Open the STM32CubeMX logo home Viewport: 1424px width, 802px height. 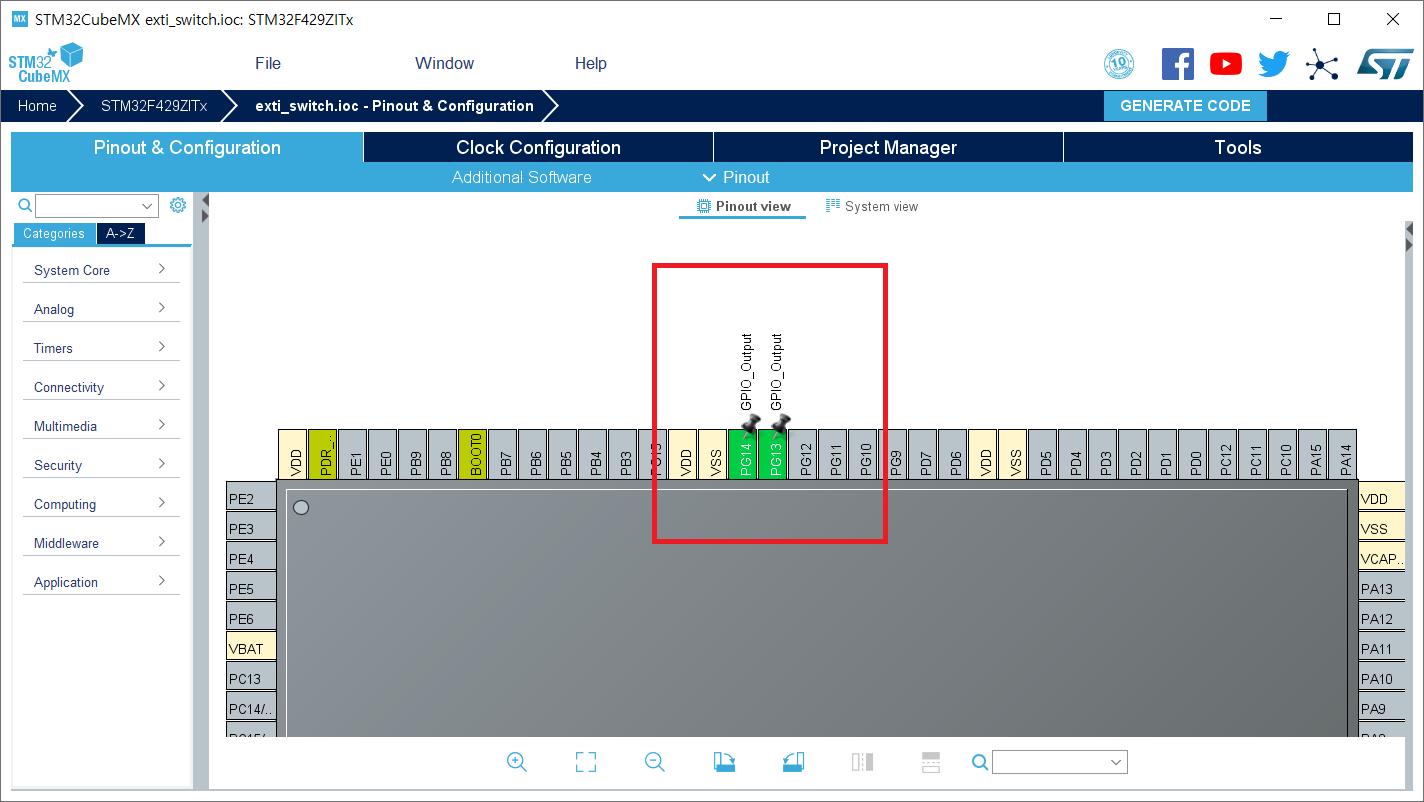tap(46, 63)
